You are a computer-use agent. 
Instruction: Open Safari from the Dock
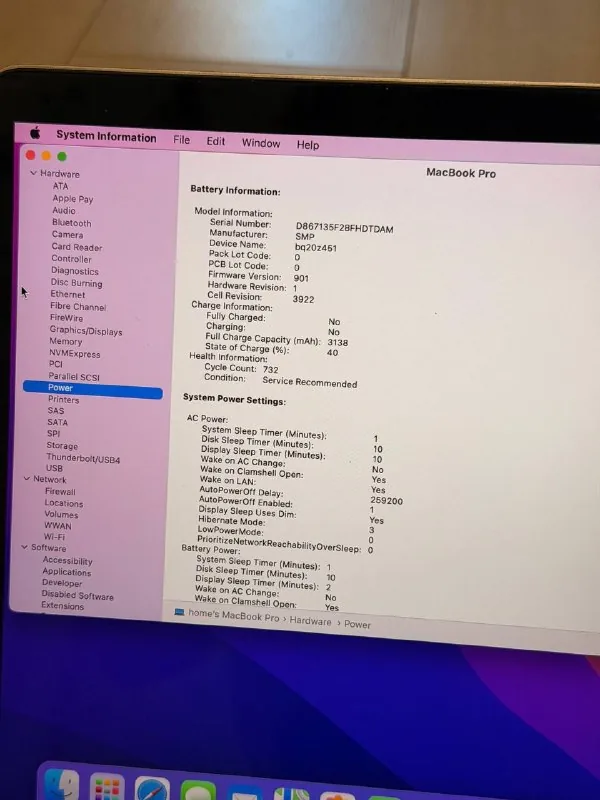coord(152,789)
